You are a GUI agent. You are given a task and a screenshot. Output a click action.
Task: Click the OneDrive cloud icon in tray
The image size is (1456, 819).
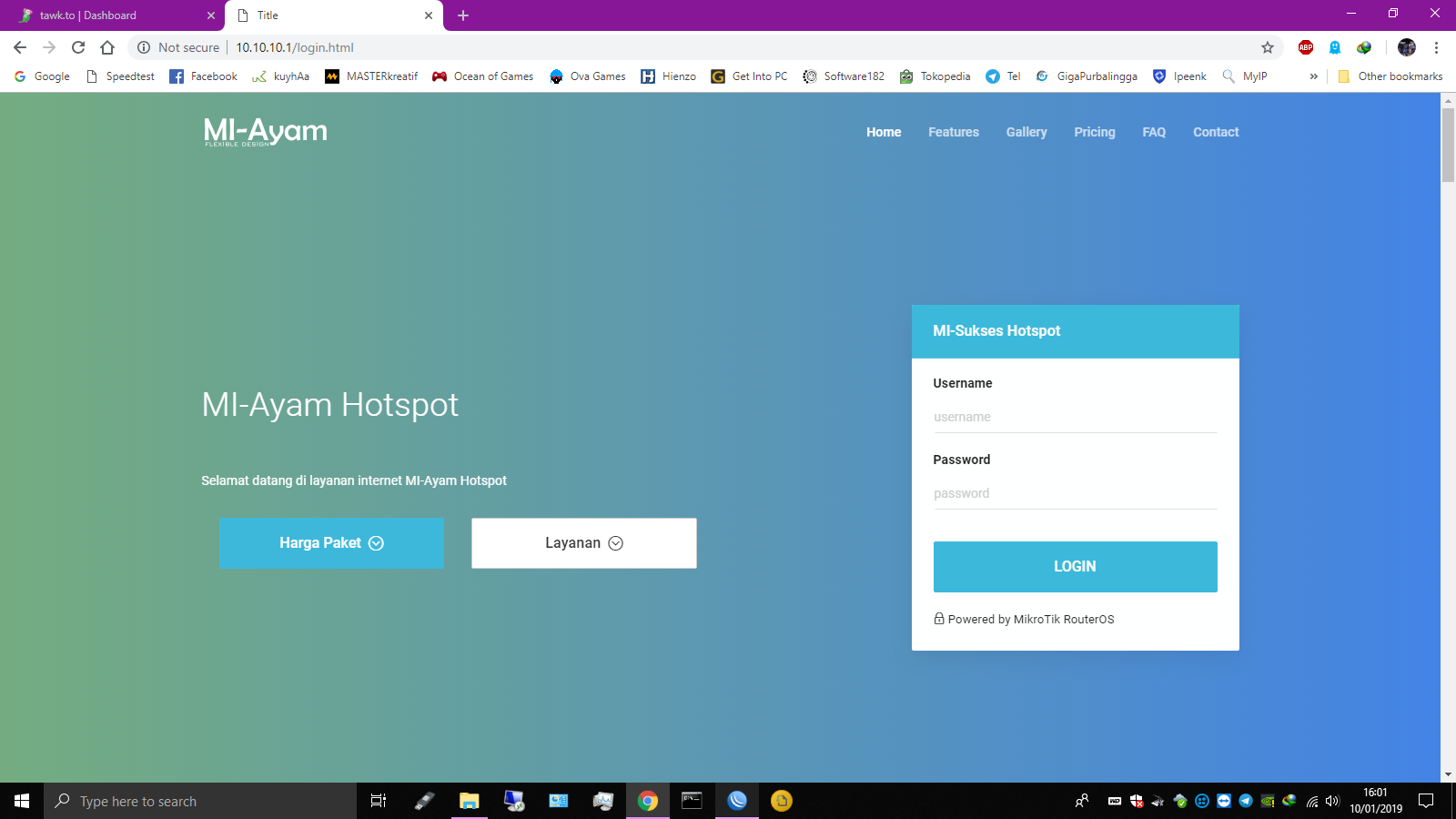(x=1180, y=802)
